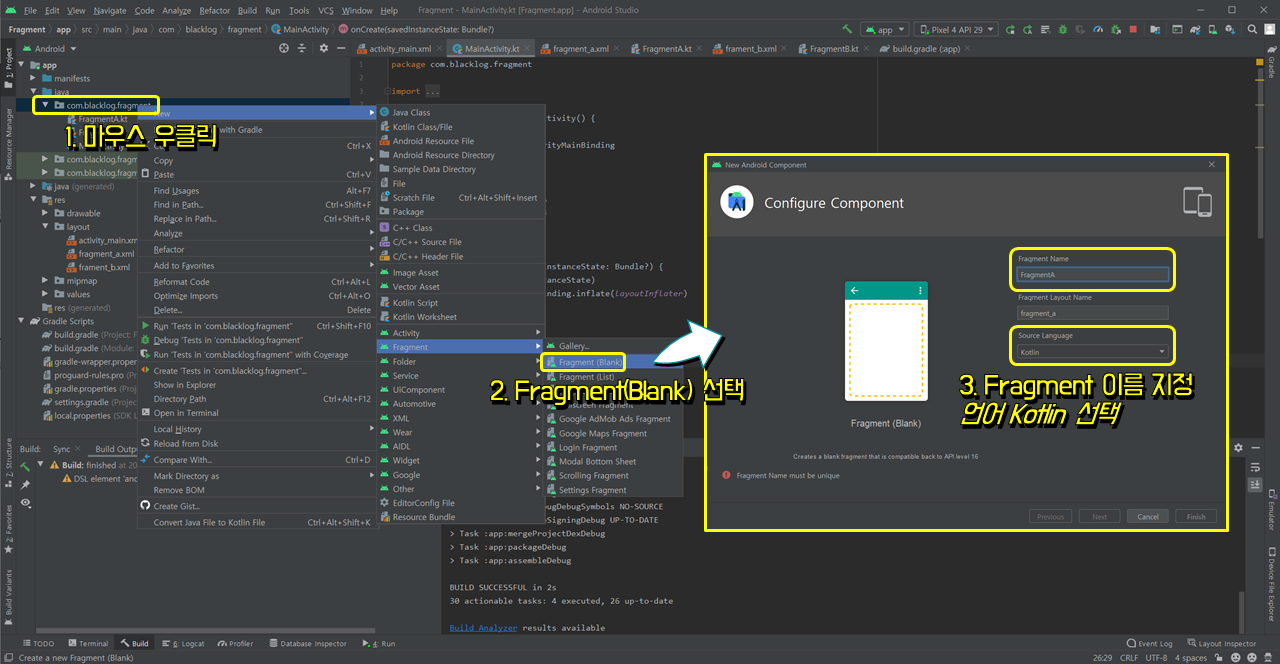Open app run configuration dropdown
The image size is (1280, 664).
[884, 30]
